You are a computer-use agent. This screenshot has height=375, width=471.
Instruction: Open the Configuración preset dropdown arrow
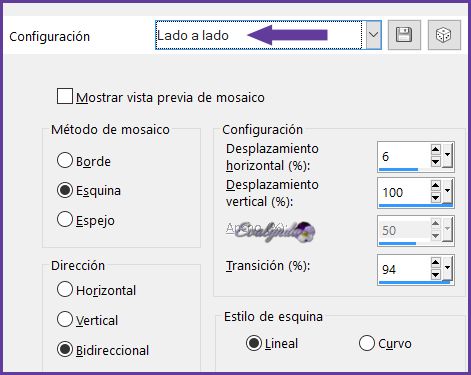click(374, 35)
